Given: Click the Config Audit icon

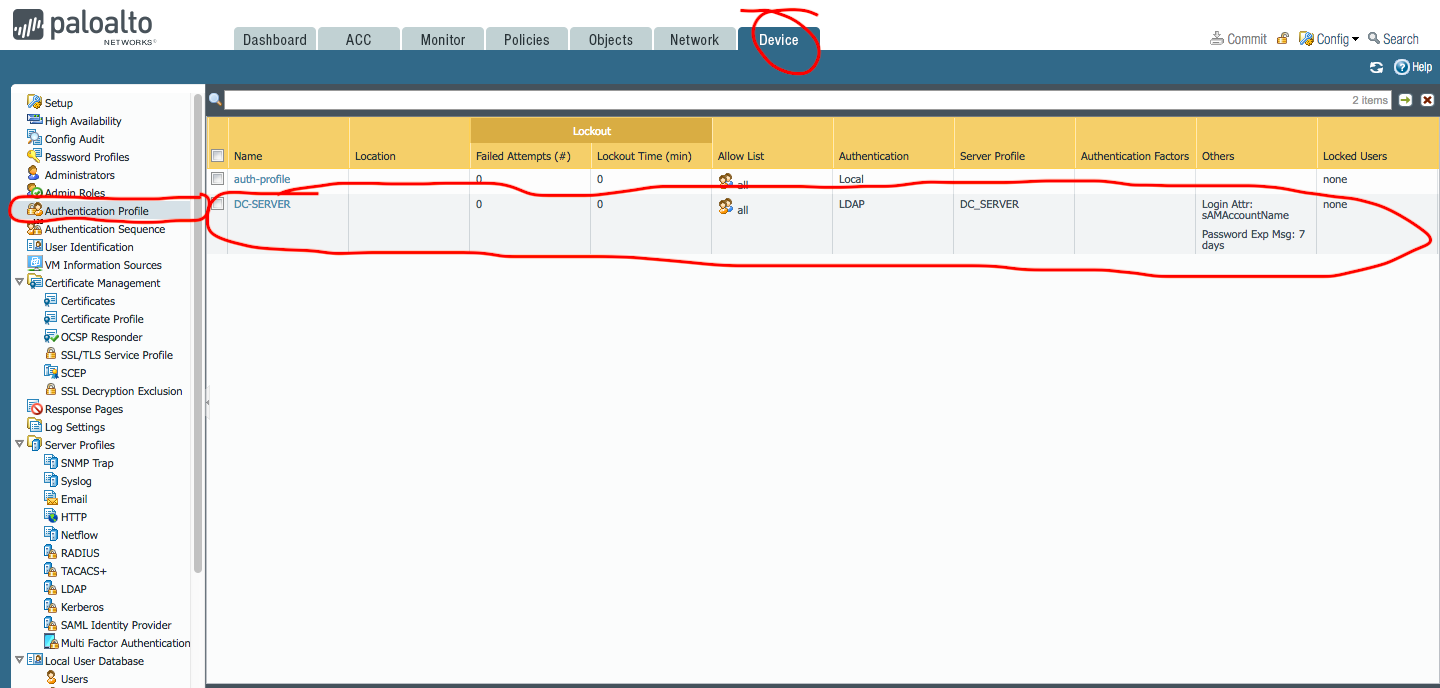Looking at the screenshot, I should click(x=35, y=138).
